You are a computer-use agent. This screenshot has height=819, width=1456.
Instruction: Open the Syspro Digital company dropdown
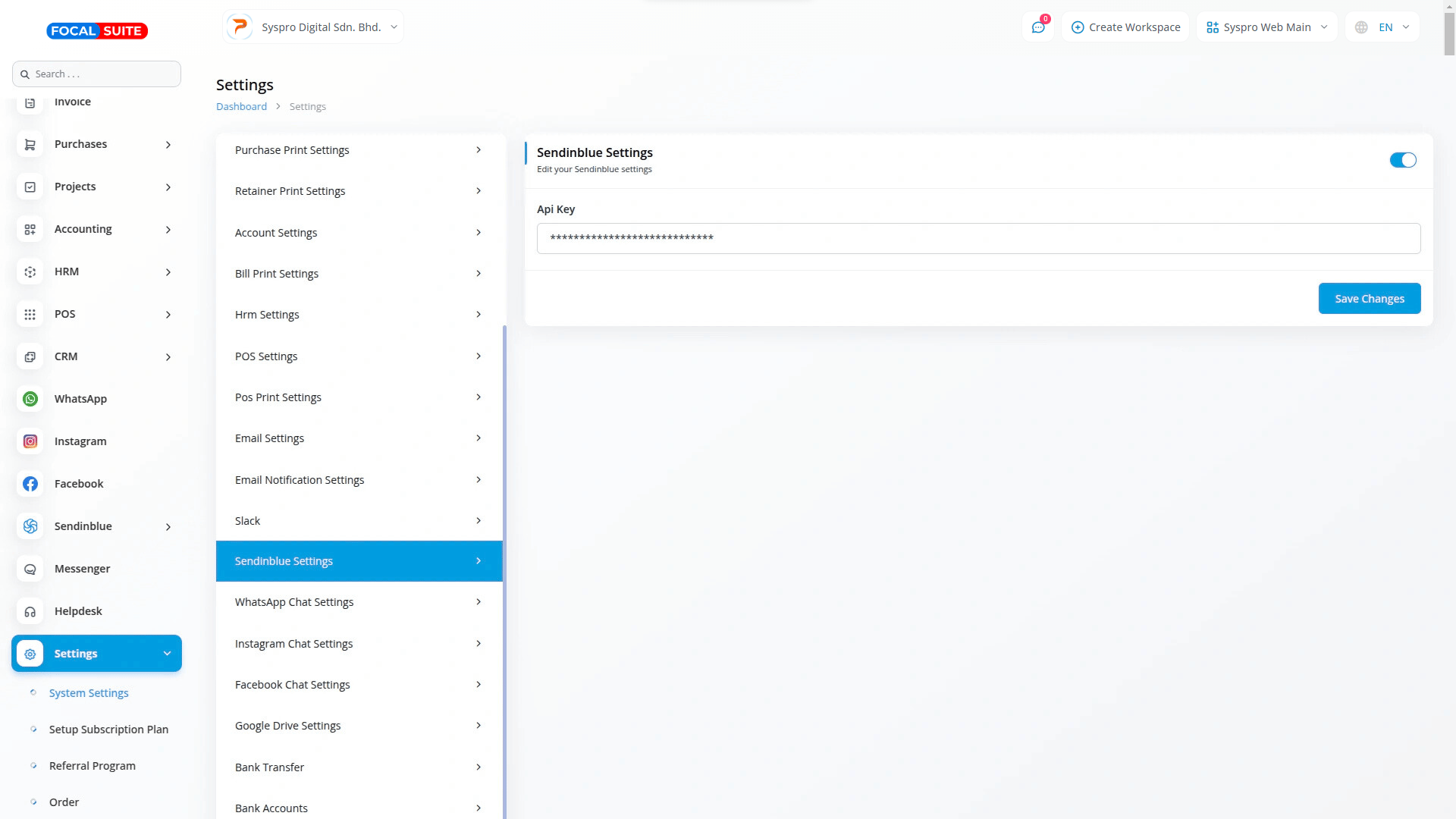[x=313, y=27]
